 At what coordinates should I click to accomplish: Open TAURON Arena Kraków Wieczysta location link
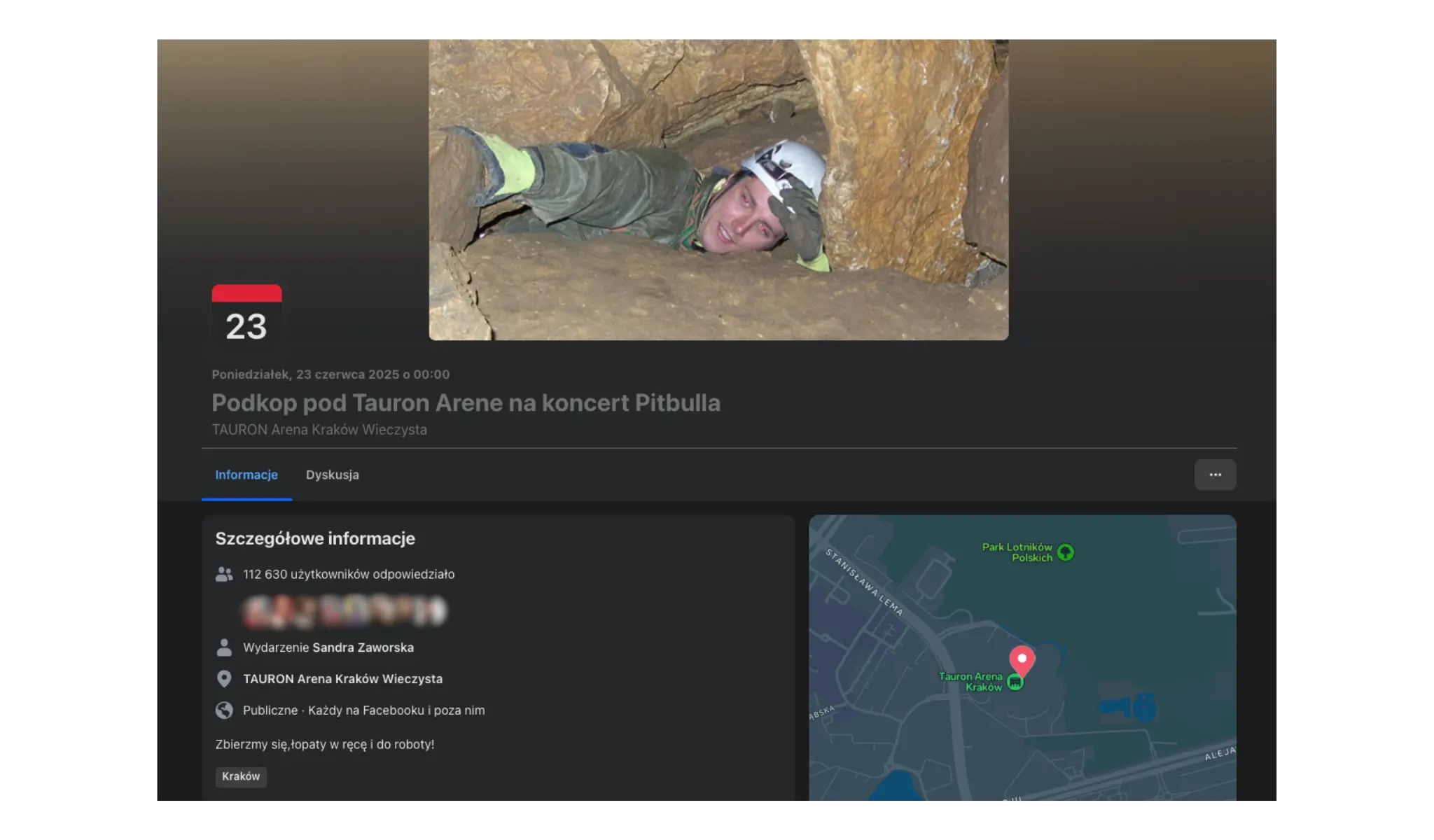pyautogui.click(x=342, y=679)
